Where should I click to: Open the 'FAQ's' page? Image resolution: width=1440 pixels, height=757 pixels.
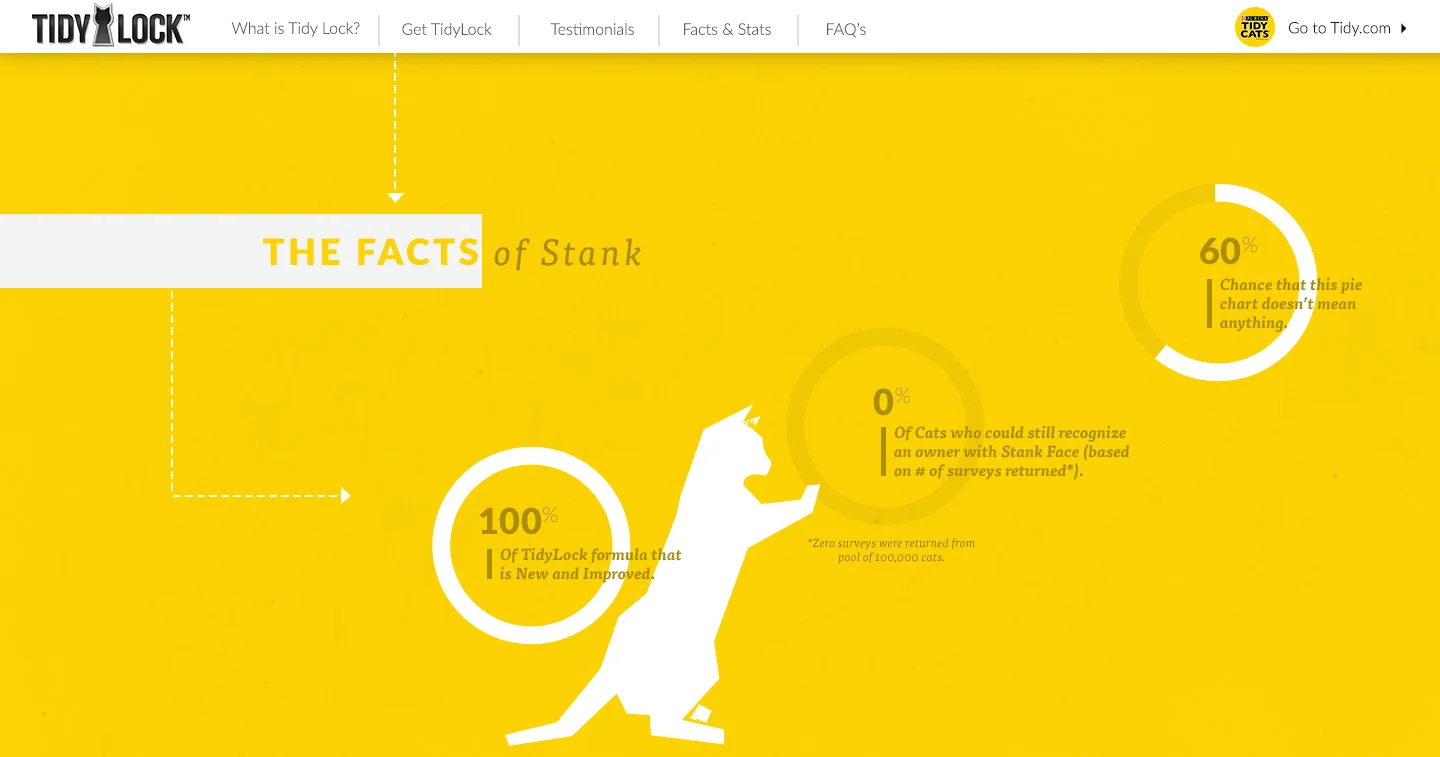coord(845,29)
